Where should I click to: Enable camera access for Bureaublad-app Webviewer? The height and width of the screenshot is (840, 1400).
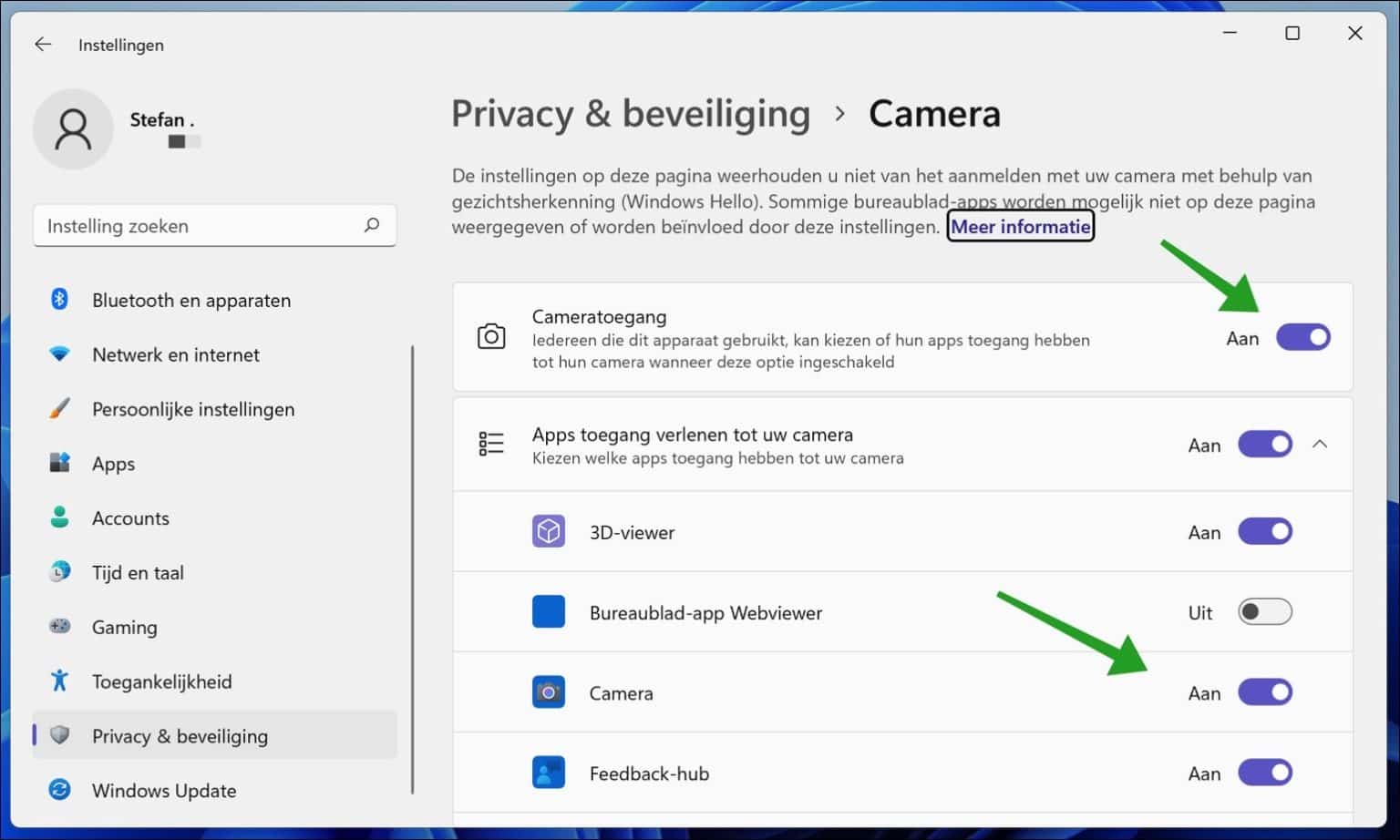pyautogui.click(x=1265, y=611)
